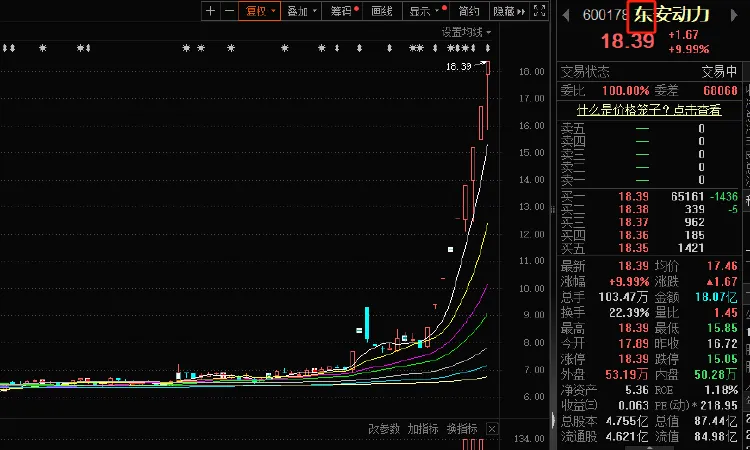The image size is (750, 450).
Task: Expand the 显示 display options dropdown
Action: [424, 12]
